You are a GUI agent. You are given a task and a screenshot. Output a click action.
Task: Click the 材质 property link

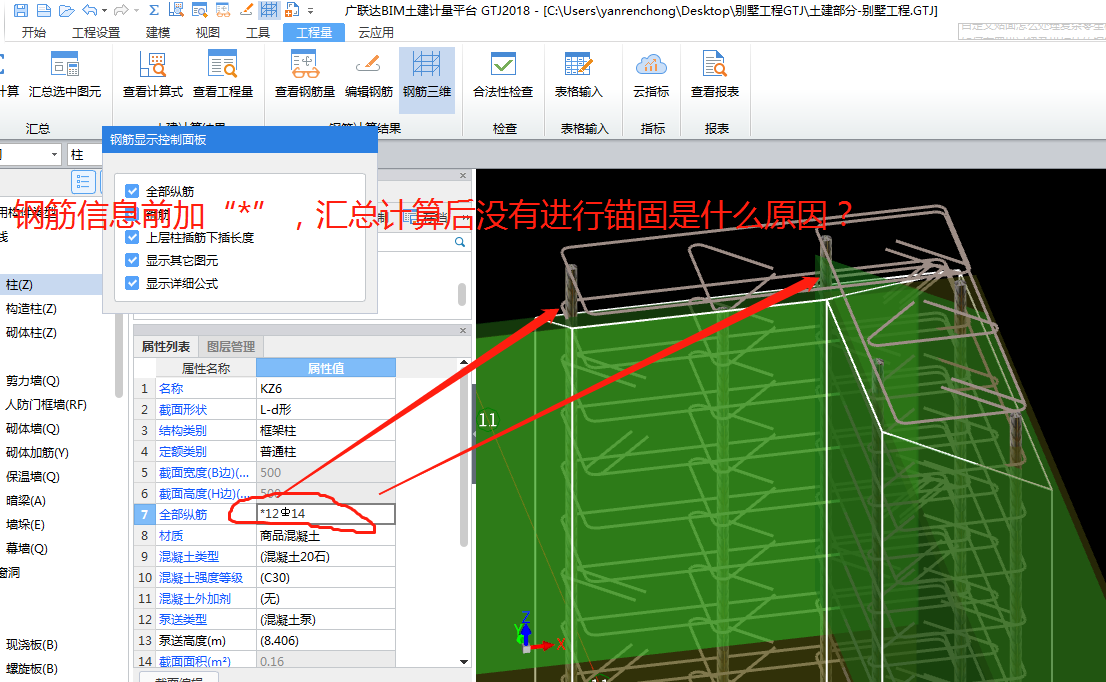171,536
